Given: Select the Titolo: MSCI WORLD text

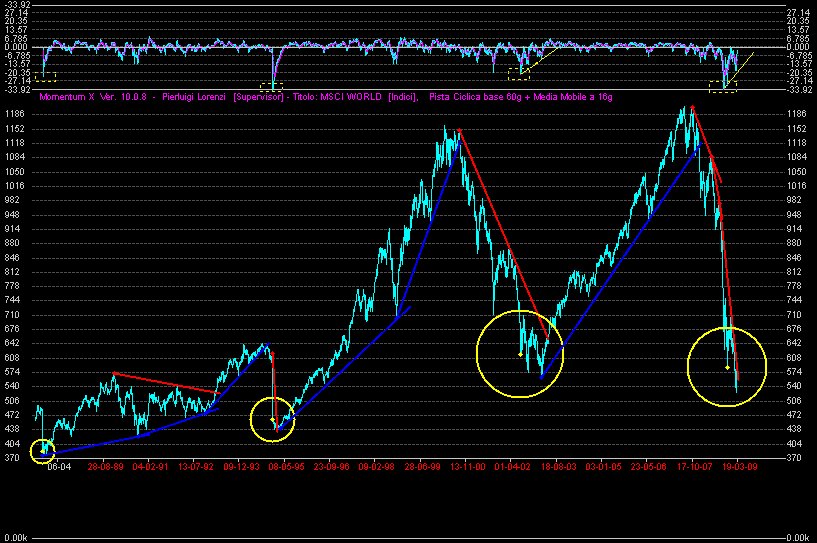Looking at the screenshot, I should click(337, 97).
